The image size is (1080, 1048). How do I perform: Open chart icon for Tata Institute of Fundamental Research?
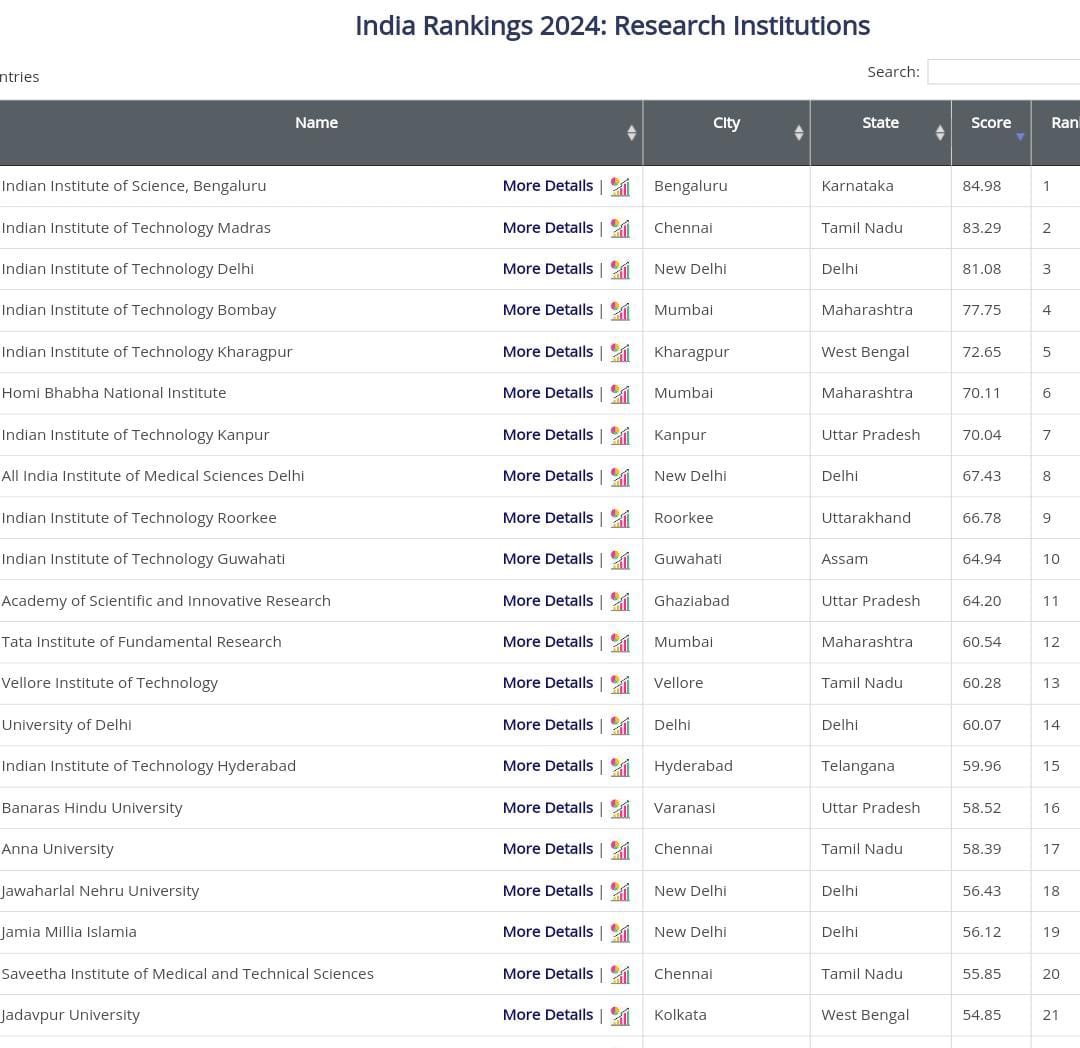tap(620, 642)
